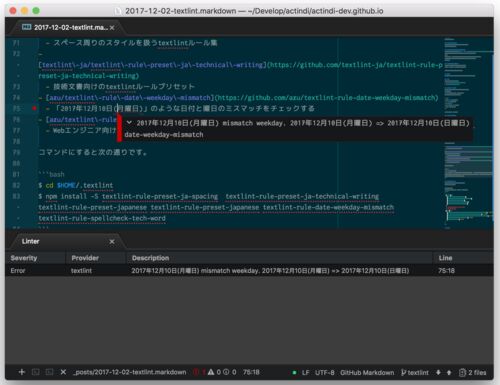Image resolution: width=500 pixels, height=385 pixels.
Task: Open the textlint-ja technical-writing link text
Action: pyautogui.click(x=152, y=65)
